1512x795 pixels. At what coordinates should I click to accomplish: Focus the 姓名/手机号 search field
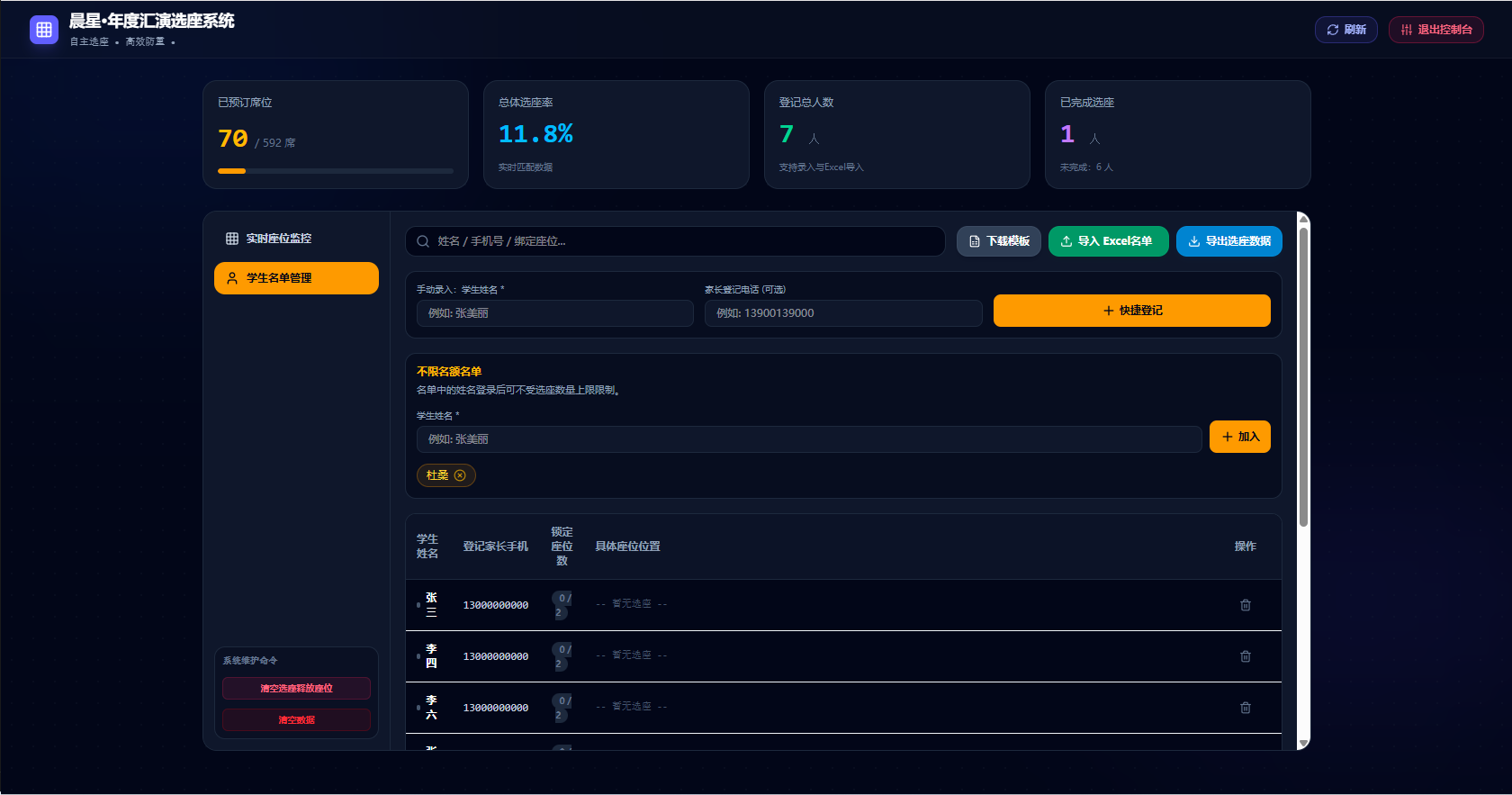tap(675, 241)
